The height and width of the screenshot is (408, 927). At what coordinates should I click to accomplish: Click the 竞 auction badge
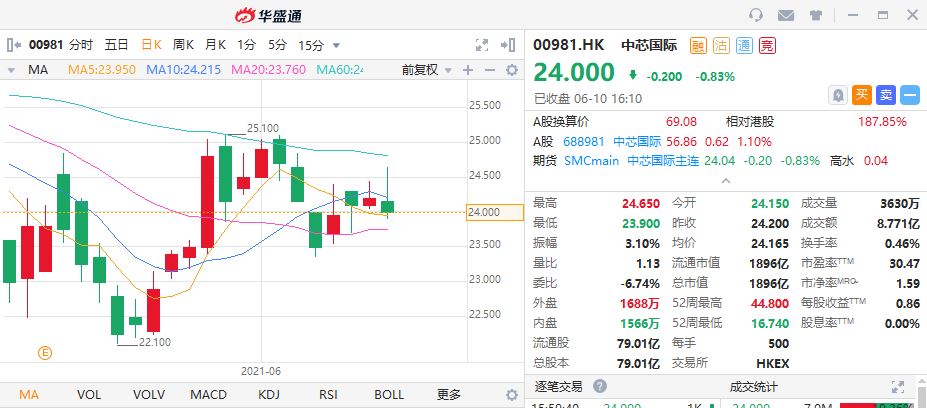tap(767, 46)
